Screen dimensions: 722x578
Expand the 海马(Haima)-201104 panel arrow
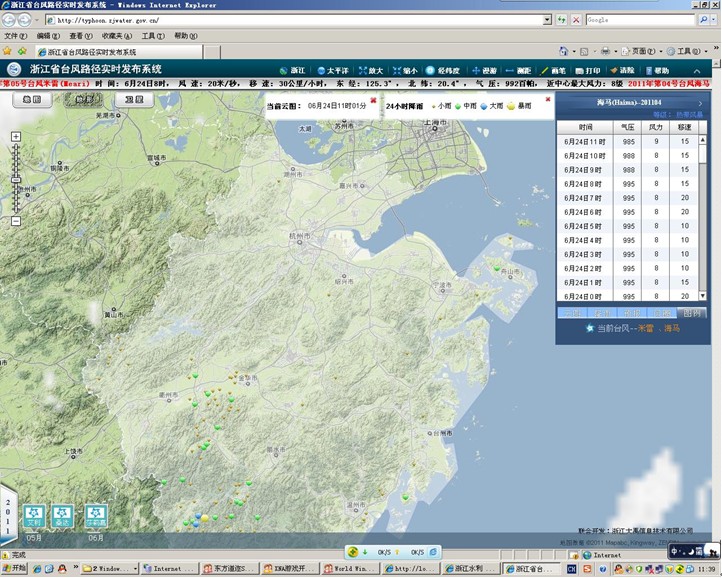point(700,103)
